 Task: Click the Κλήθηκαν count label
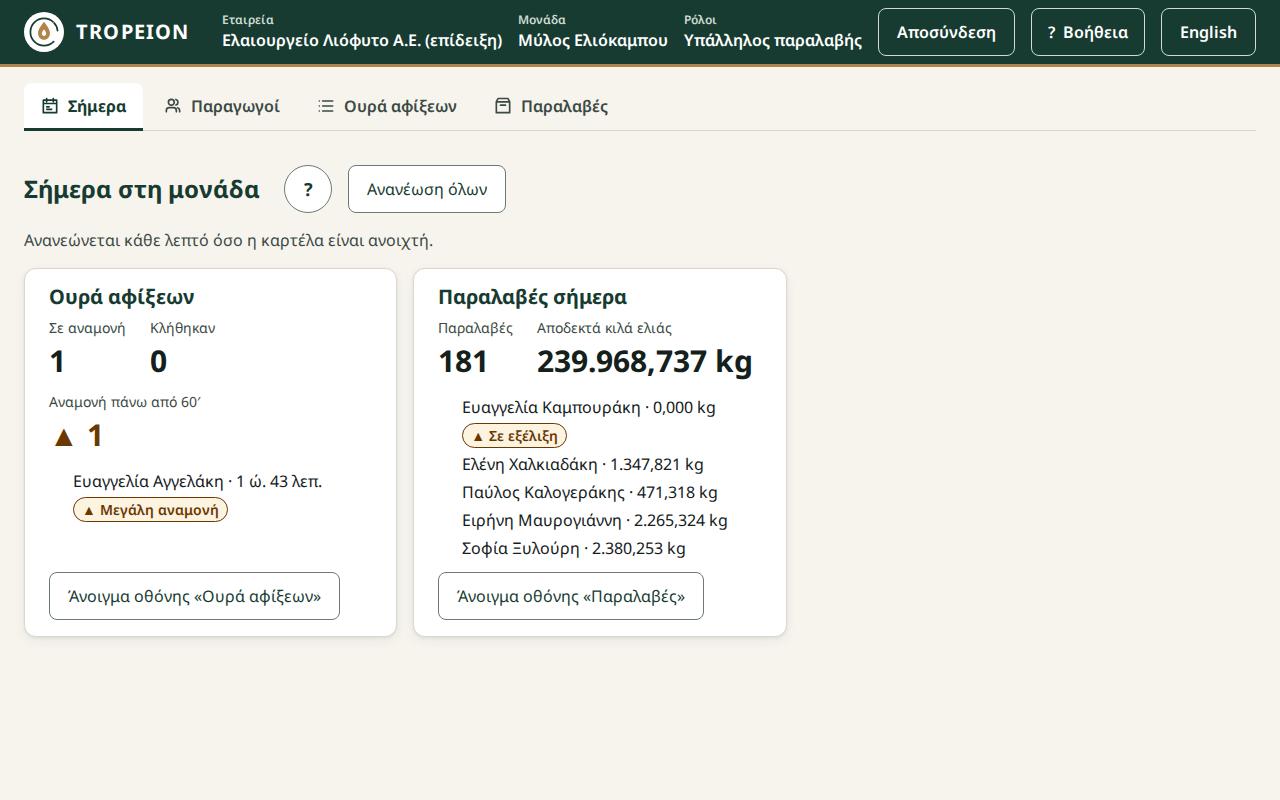tap(183, 328)
